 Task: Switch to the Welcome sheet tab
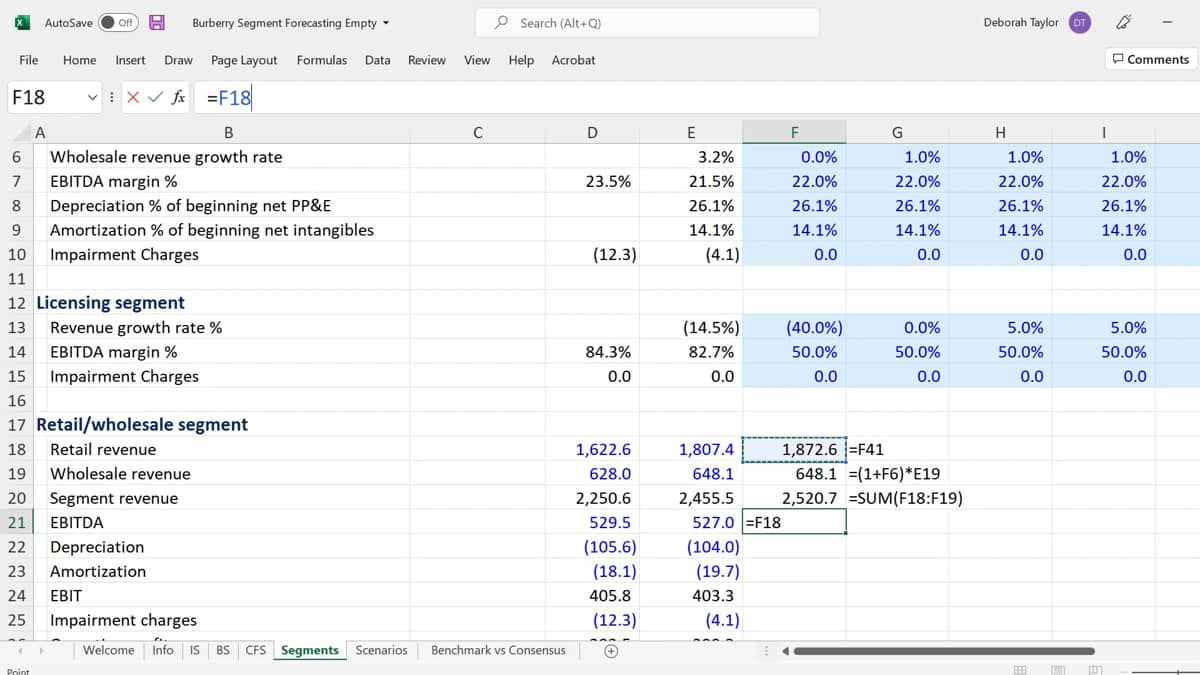(108, 651)
